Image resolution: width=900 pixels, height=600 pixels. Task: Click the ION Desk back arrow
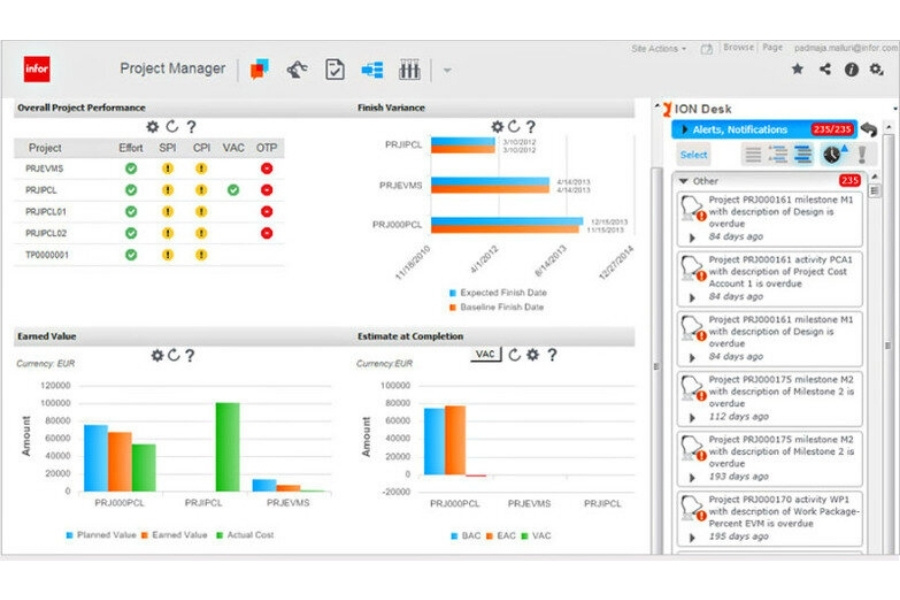coord(869,129)
